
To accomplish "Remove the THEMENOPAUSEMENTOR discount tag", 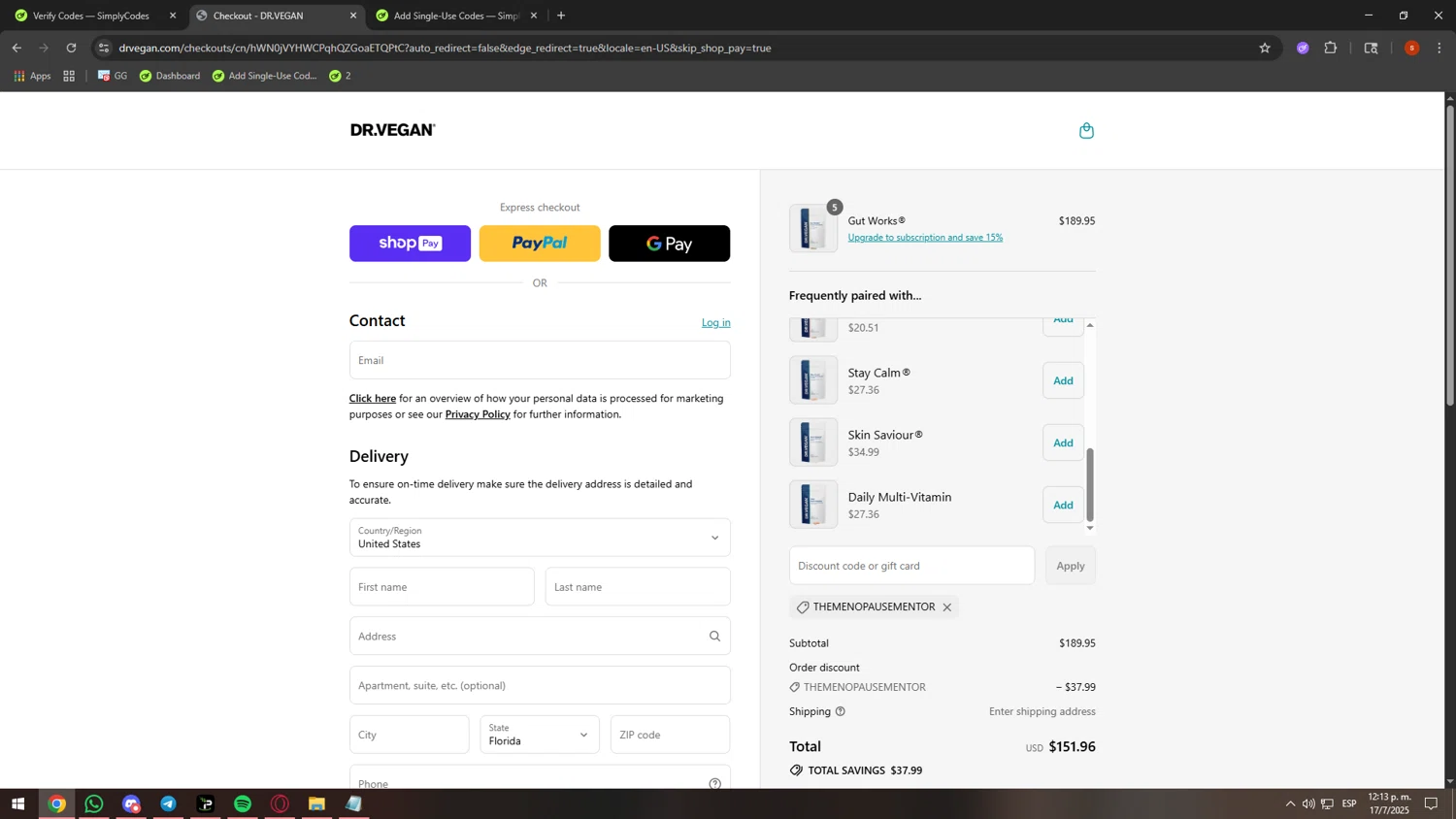I will (947, 607).
